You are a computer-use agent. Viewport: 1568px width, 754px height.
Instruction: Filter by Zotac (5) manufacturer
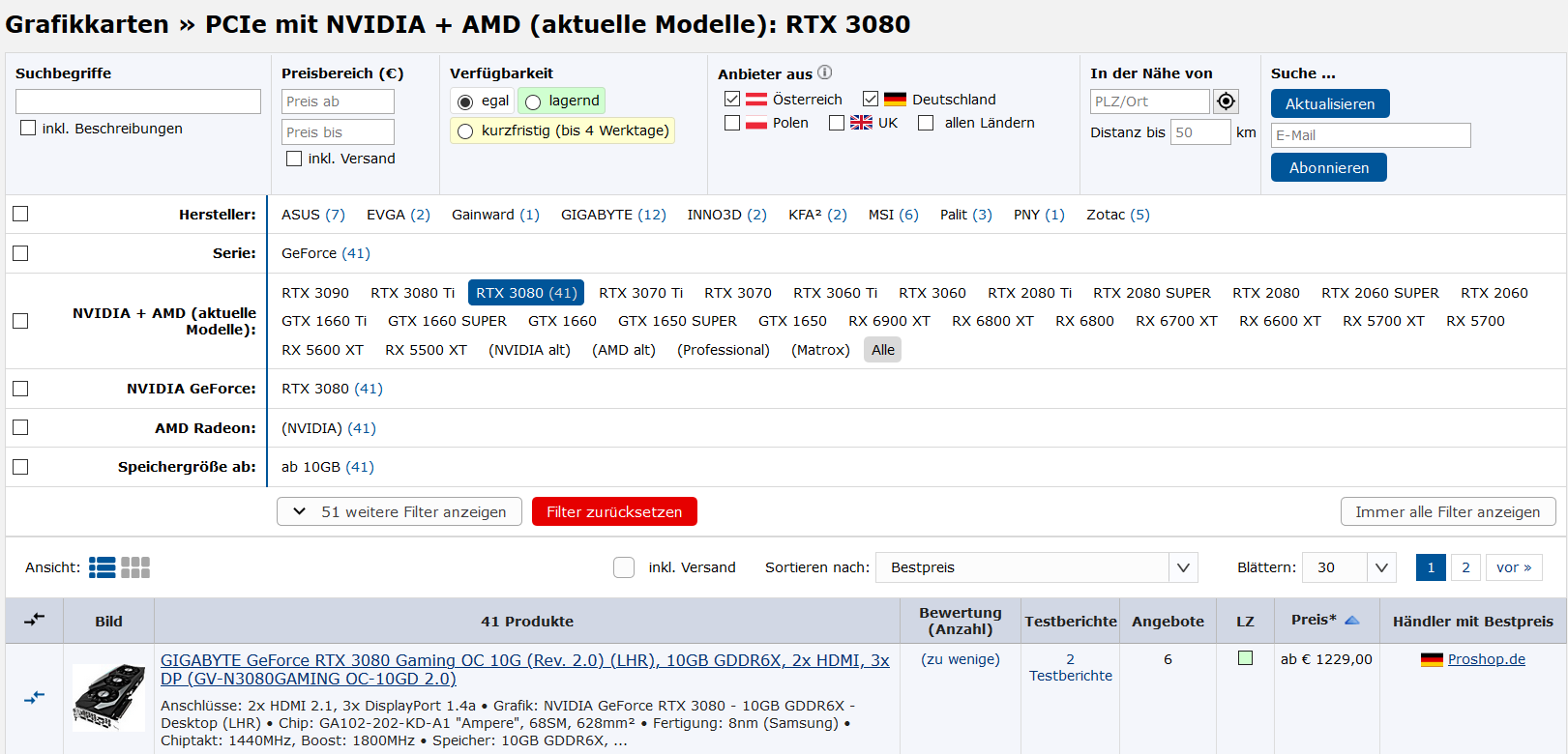pos(1118,215)
